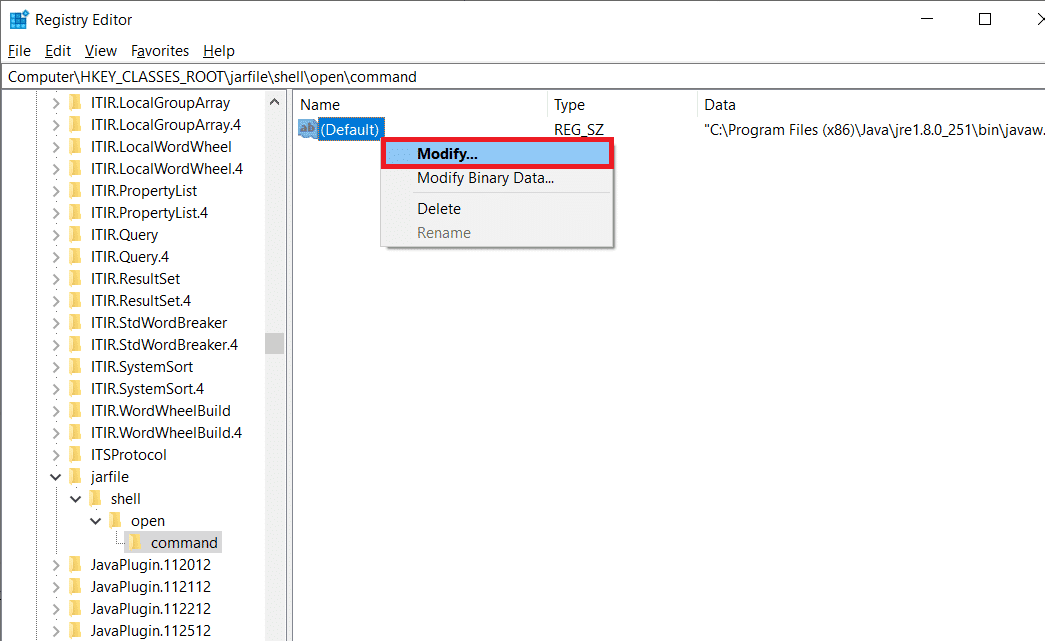Collapse the open key
This screenshot has width=1045, height=641.
point(96,521)
